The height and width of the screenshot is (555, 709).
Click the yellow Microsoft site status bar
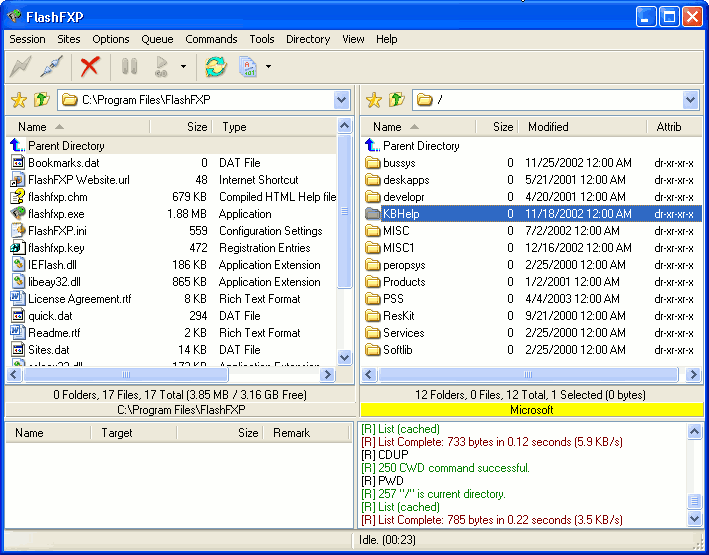pos(531,410)
